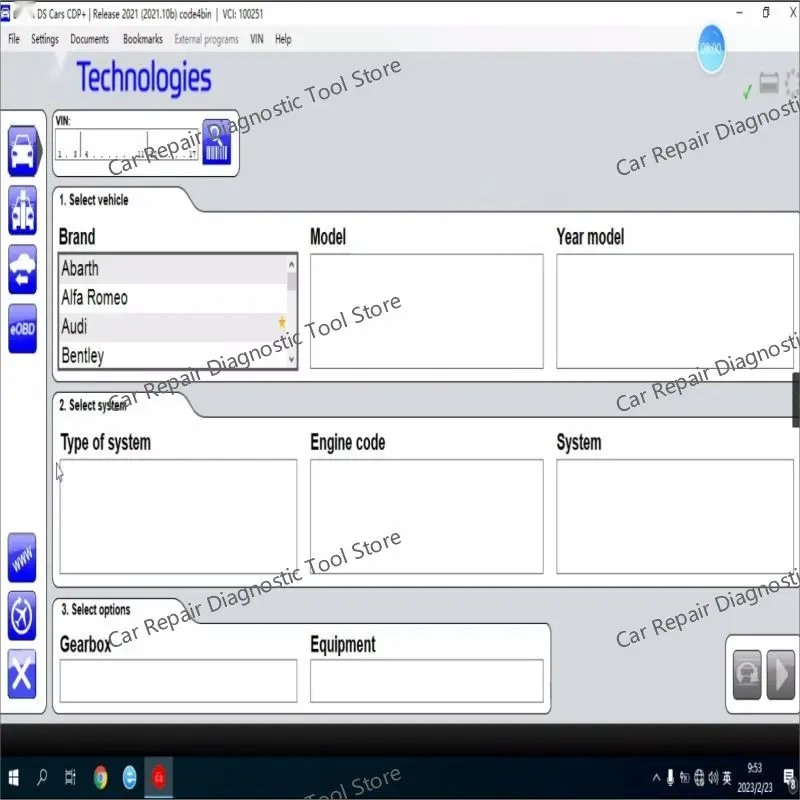Click the network globe tray icon
This screenshot has width=800, height=800.
(x=699, y=778)
